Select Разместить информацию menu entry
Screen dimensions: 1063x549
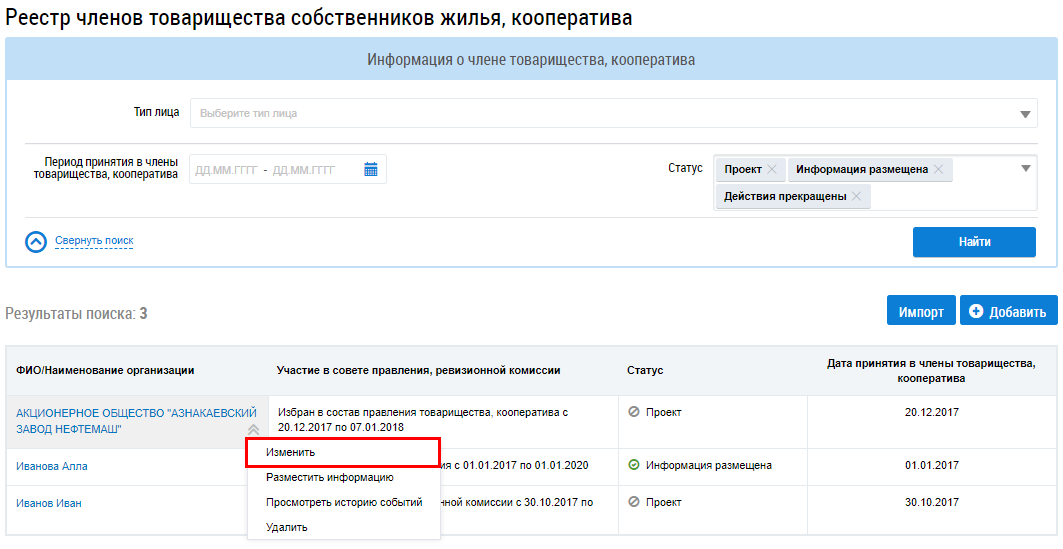coord(344,477)
